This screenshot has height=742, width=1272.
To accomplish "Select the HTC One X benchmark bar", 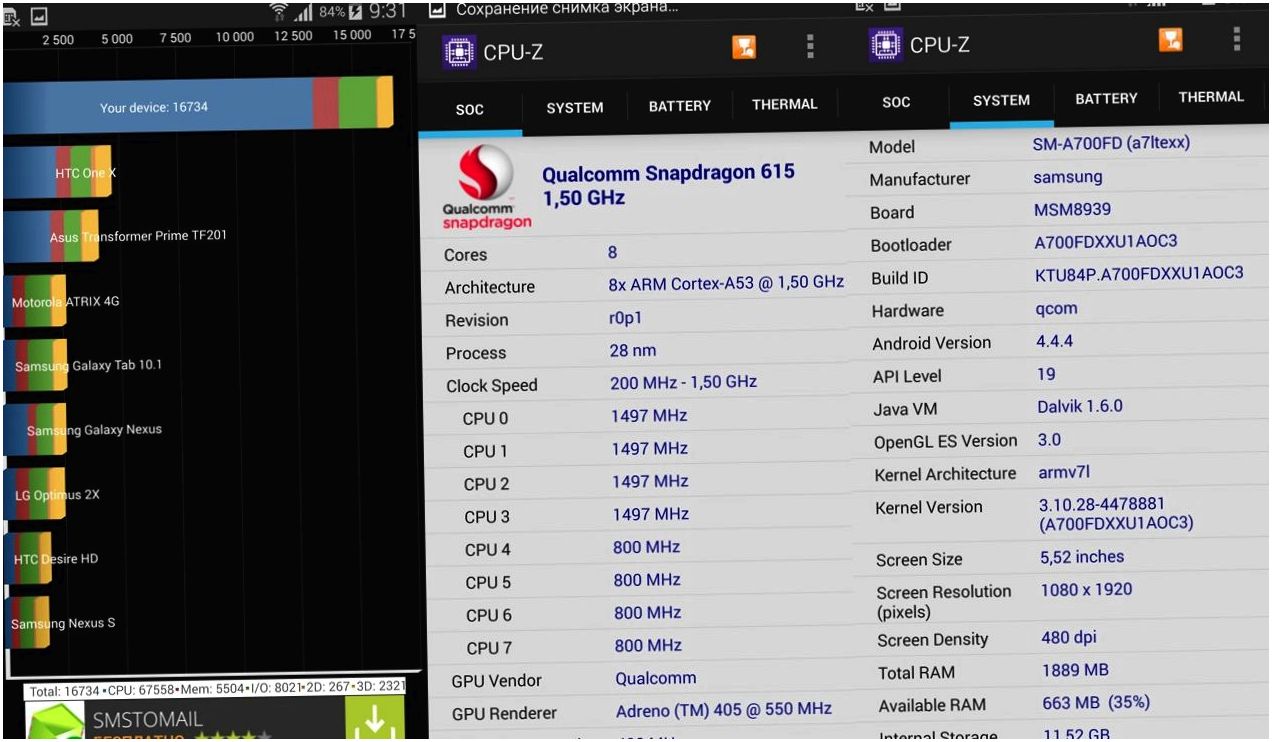I will click(60, 172).
